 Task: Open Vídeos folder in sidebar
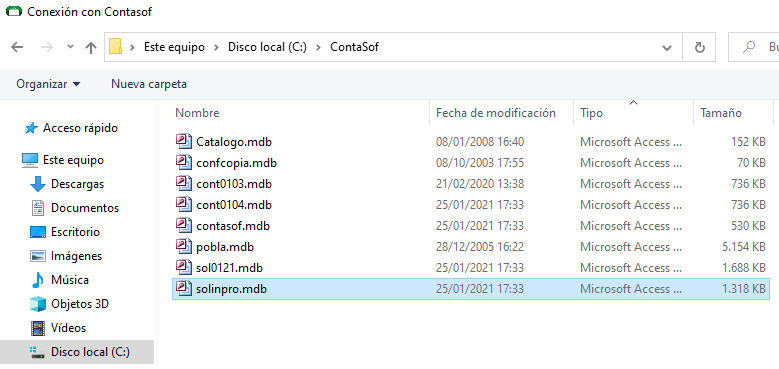pyautogui.click(x=69, y=328)
